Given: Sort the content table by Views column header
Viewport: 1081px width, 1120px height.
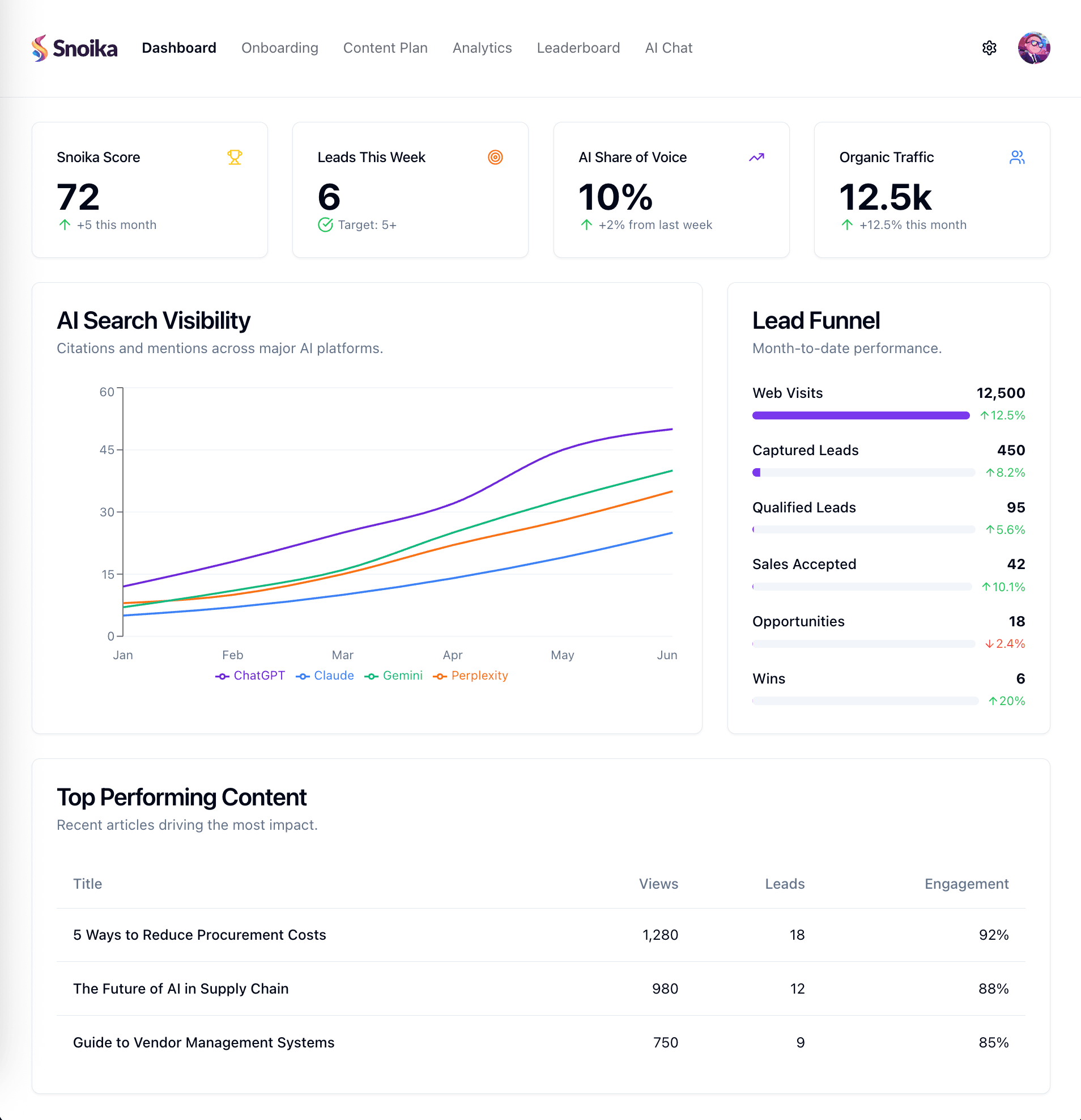Looking at the screenshot, I should pos(658,884).
